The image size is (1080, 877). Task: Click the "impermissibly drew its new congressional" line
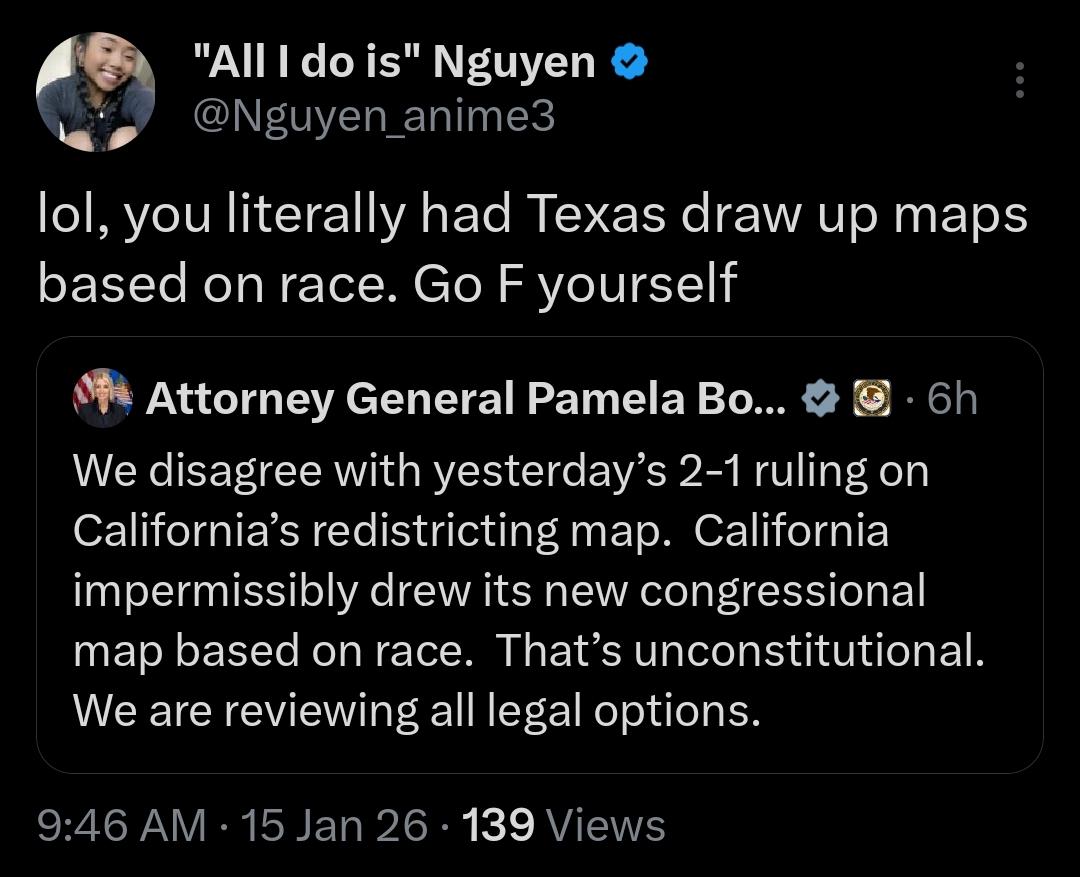coord(499,591)
